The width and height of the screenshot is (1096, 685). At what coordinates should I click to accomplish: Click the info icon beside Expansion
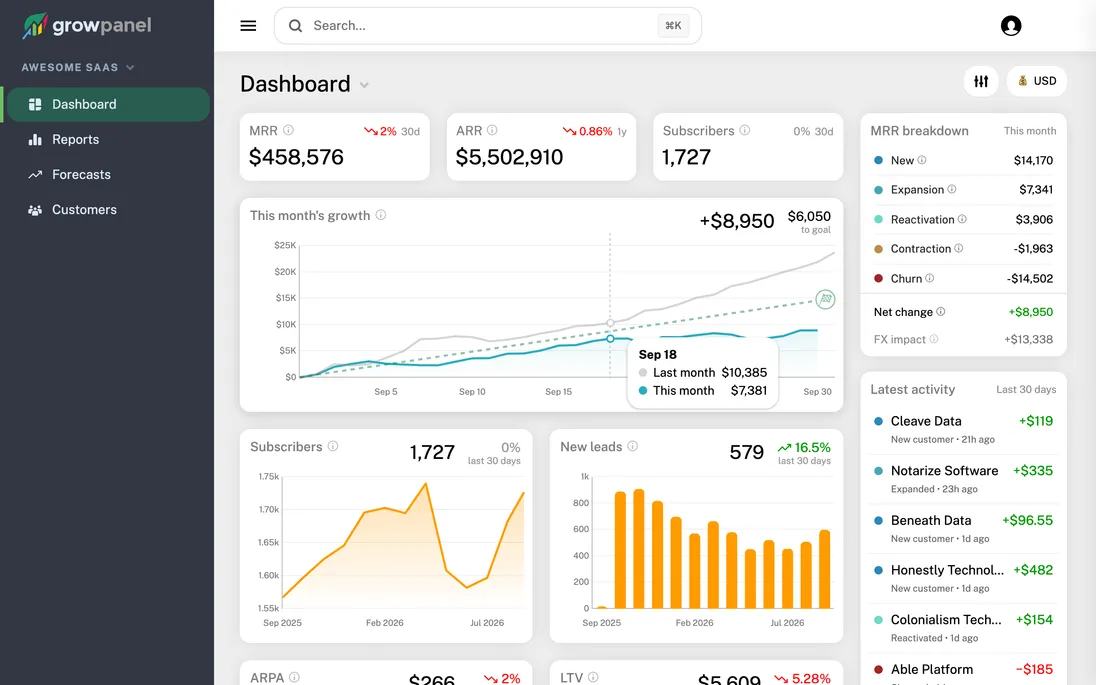pyautogui.click(x=951, y=189)
